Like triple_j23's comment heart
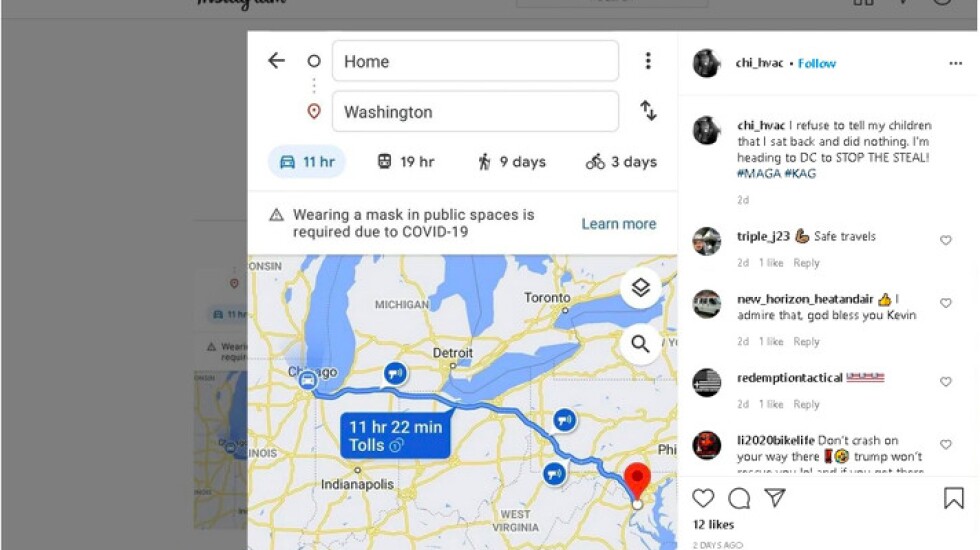The width and height of the screenshot is (980, 550). coord(946,240)
